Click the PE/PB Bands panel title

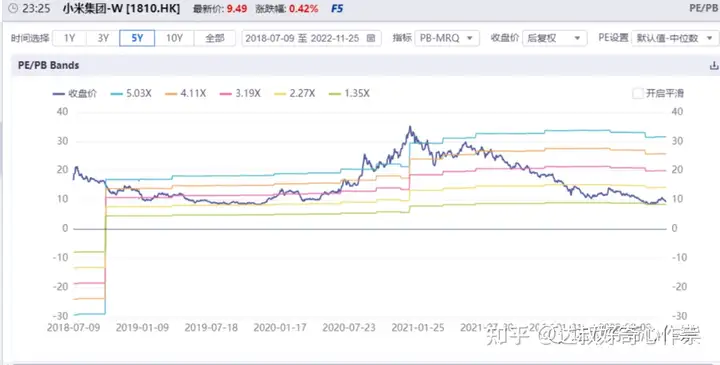coord(48,65)
